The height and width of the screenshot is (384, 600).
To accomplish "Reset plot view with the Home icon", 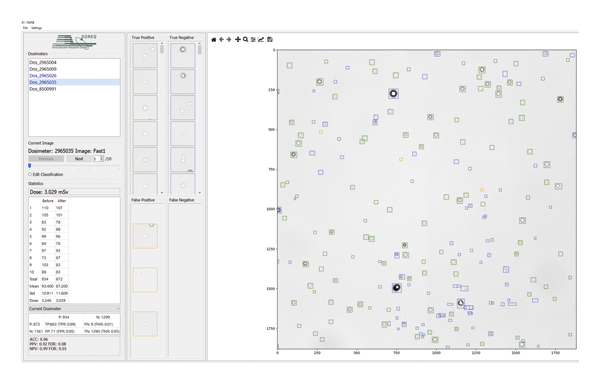I will (x=214, y=39).
